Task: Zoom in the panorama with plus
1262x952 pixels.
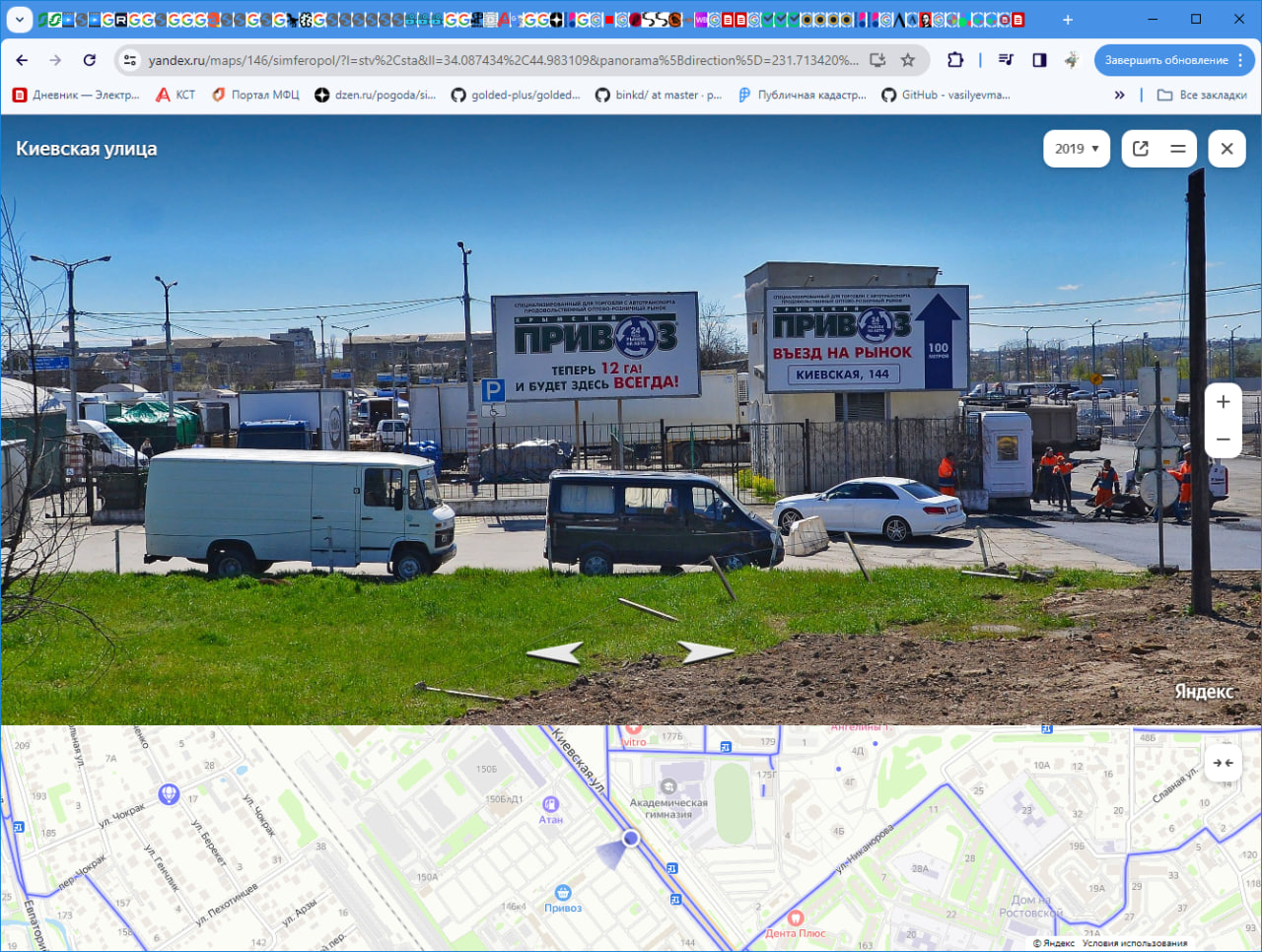Action: [x=1224, y=402]
